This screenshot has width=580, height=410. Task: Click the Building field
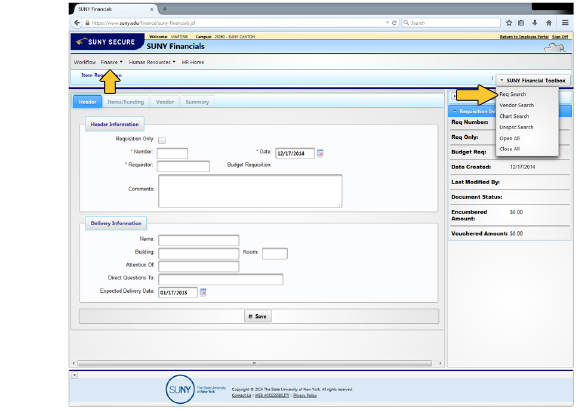pyautogui.click(x=199, y=253)
